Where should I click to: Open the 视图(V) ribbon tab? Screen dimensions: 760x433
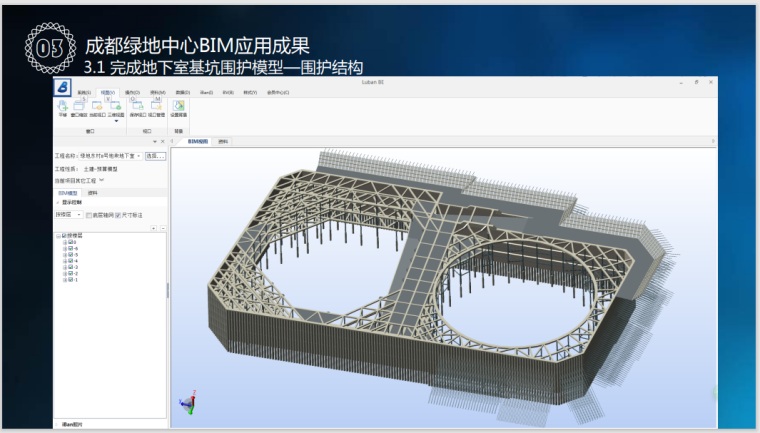[107, 92]
